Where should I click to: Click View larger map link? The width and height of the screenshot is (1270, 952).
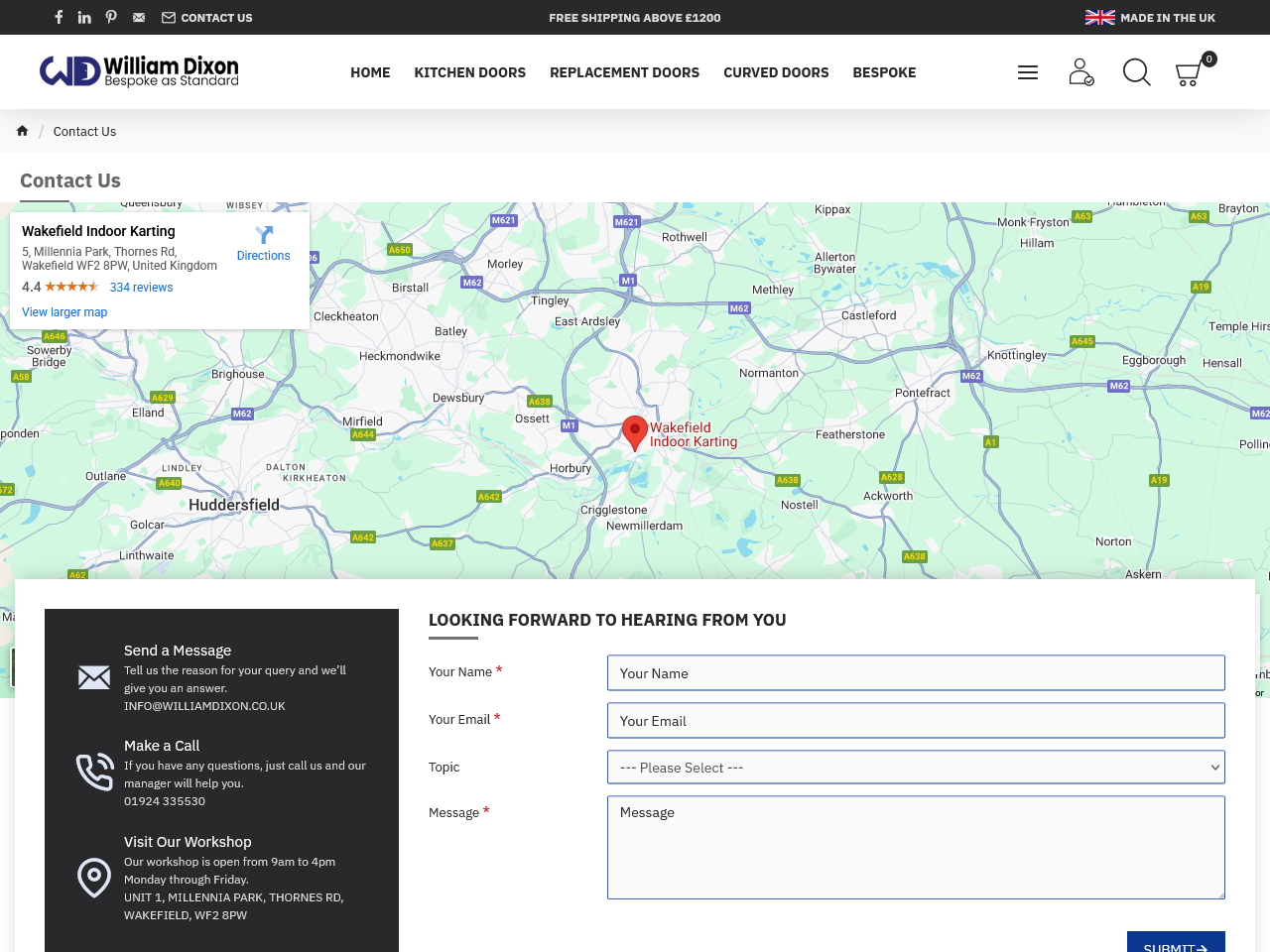click(64, 312)
